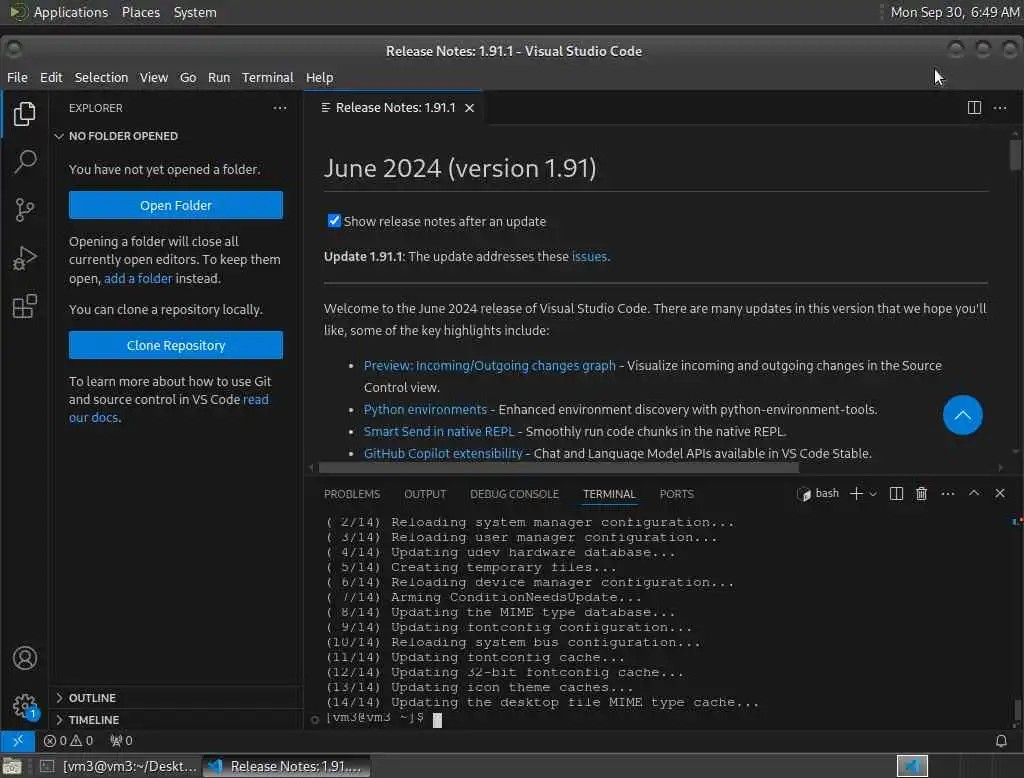Open the Python environments link
The image size is (1024, 778).
pos(425,410)
